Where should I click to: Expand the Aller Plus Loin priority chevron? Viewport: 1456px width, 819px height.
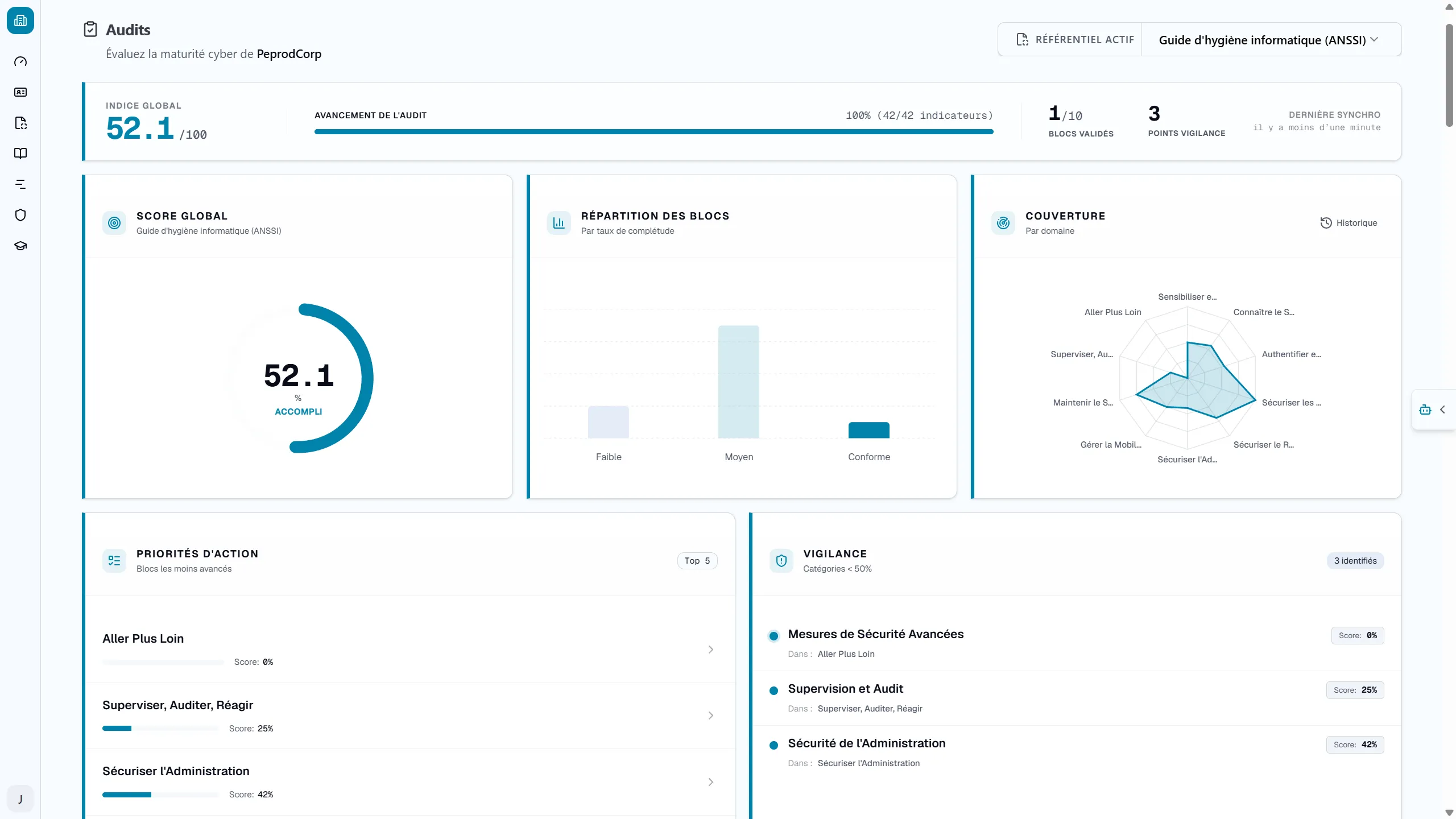pos(710,650)
